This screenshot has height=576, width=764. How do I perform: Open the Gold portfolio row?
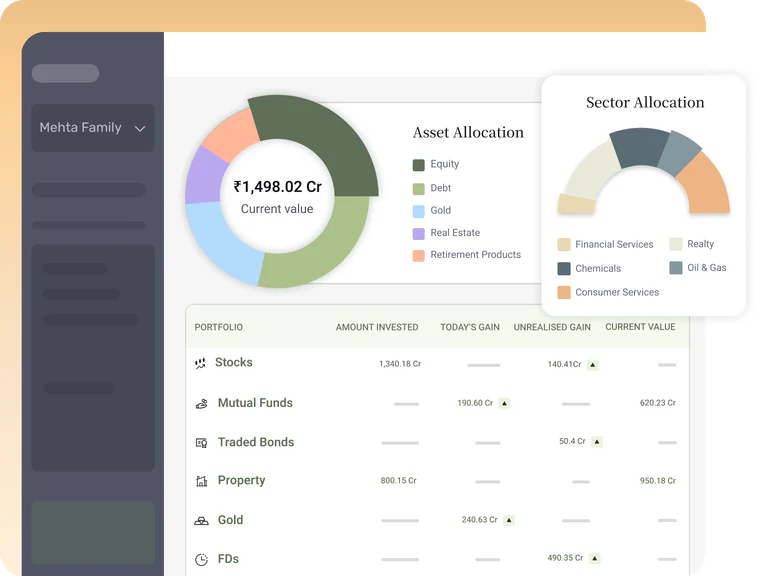coord(437,520)
